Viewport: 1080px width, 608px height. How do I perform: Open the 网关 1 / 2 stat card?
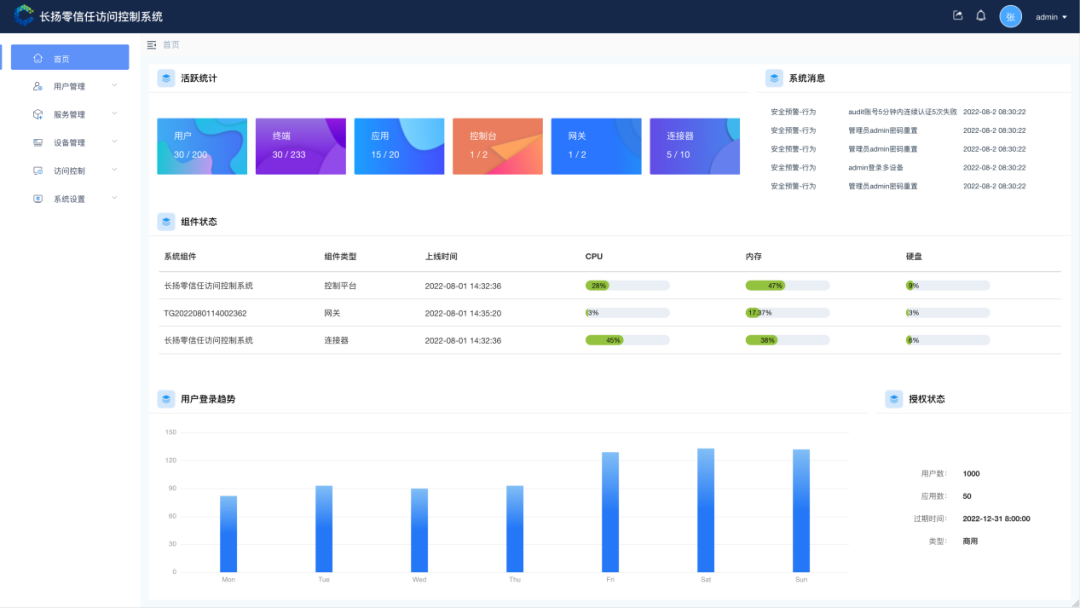click(x=596, y=146)
